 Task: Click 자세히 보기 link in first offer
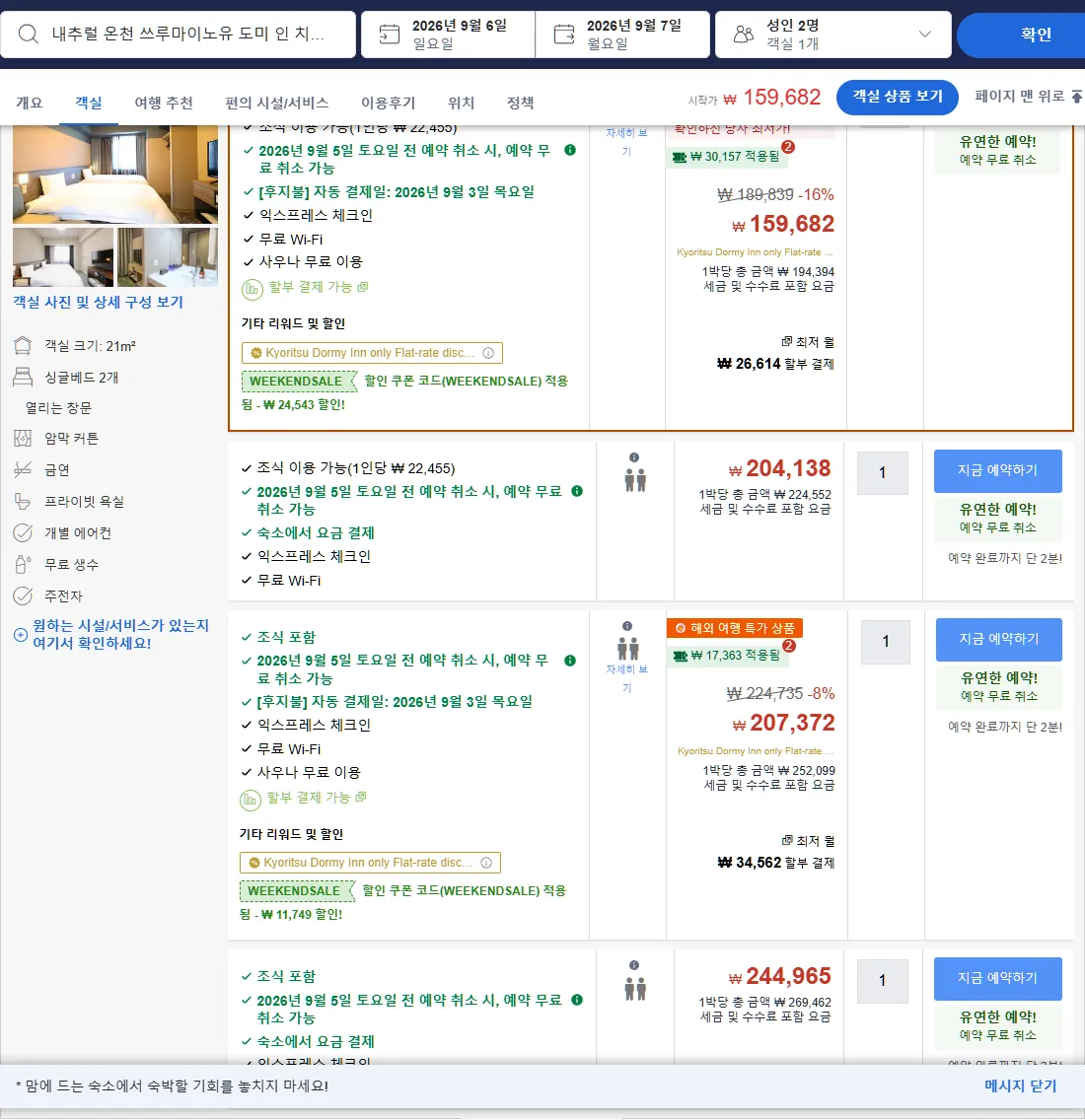(x=627, y=141)
